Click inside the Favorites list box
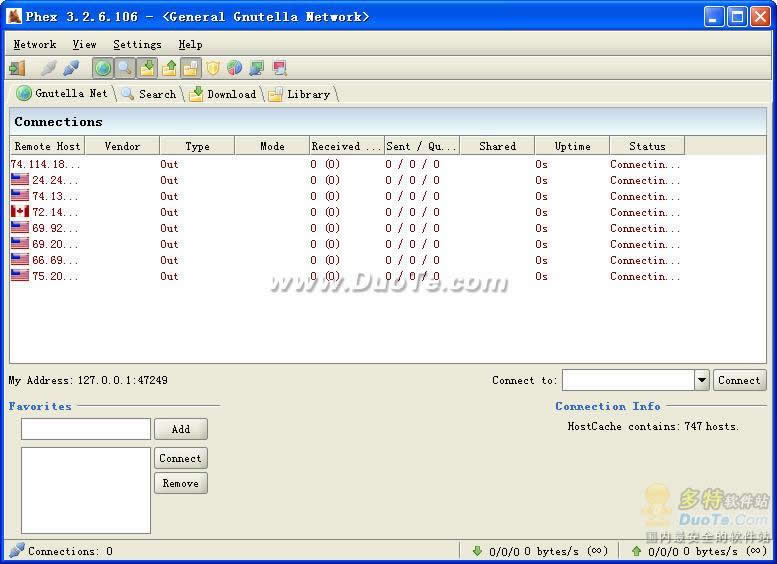Image resolution: width=777 pixels, height=564 pixels. pos(86,490)
